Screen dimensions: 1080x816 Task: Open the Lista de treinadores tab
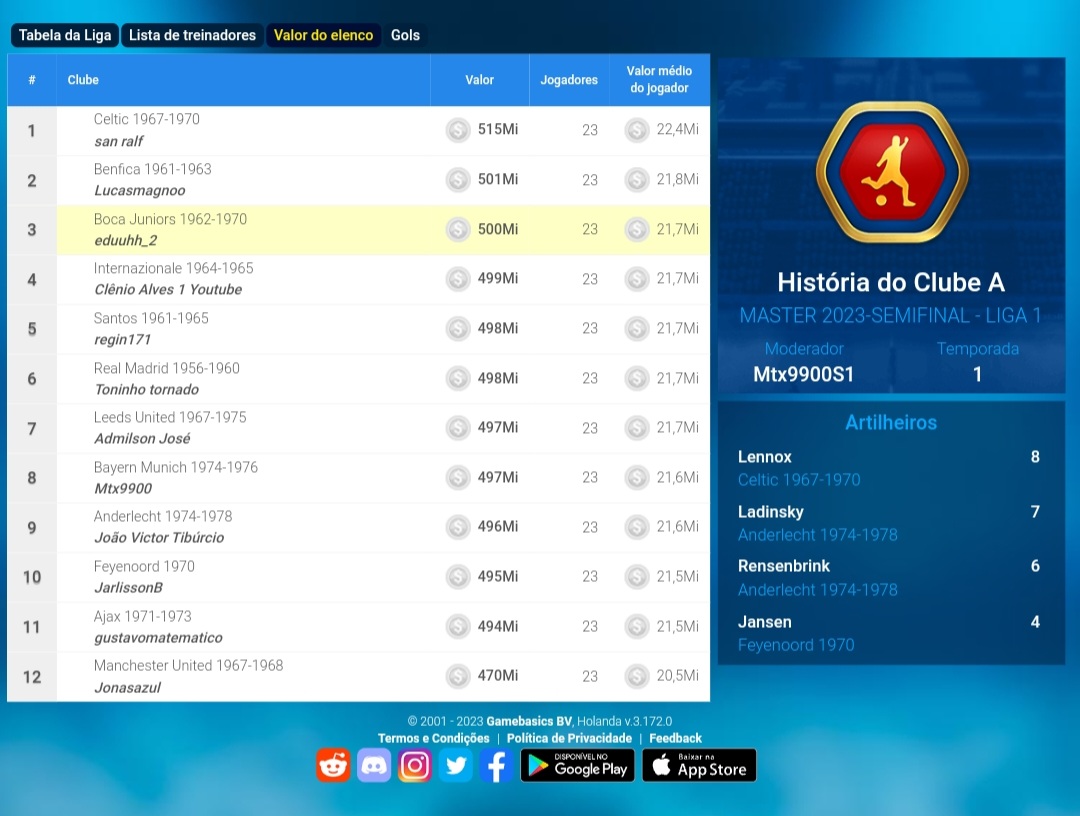192,35
